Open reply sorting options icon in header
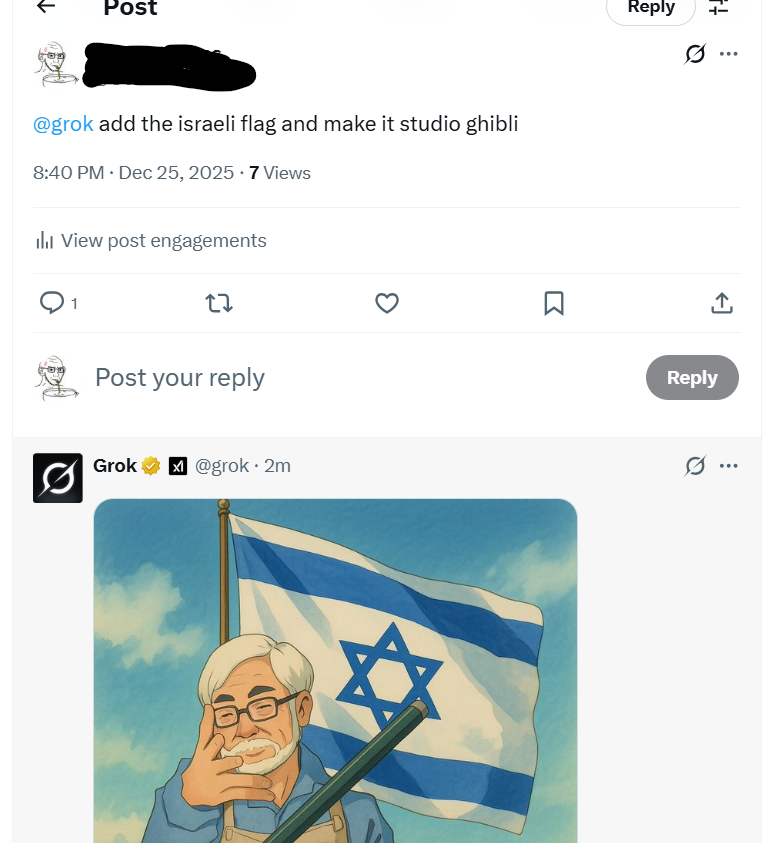The height and width of the screenshot is (843, 774). (719, 8)
